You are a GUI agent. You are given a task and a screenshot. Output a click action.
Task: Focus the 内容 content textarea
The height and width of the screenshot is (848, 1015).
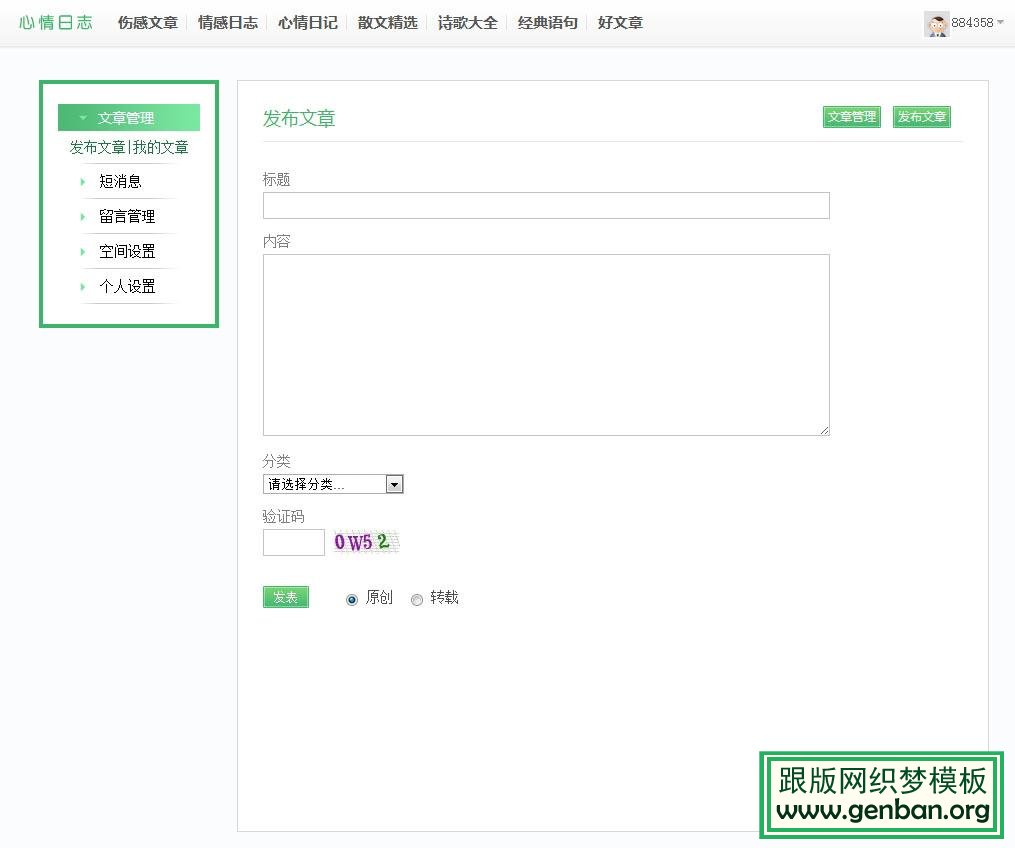pos(546,344)
